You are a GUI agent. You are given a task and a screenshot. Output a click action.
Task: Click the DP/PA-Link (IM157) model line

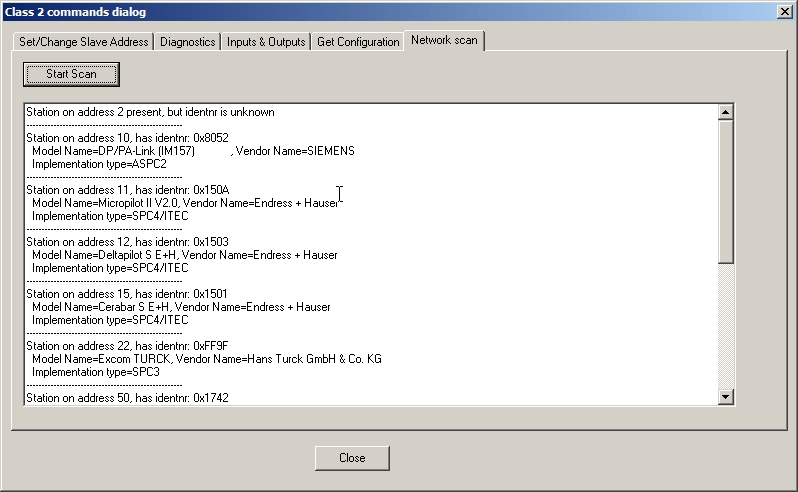point(192,151)
